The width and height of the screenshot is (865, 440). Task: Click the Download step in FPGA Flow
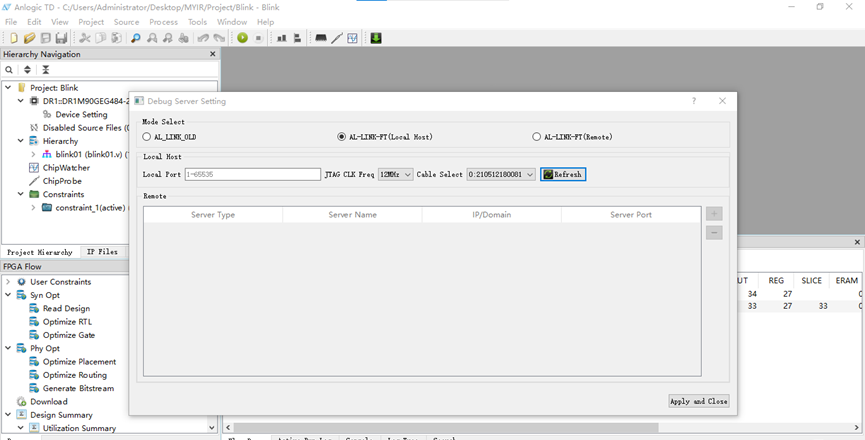49,401
